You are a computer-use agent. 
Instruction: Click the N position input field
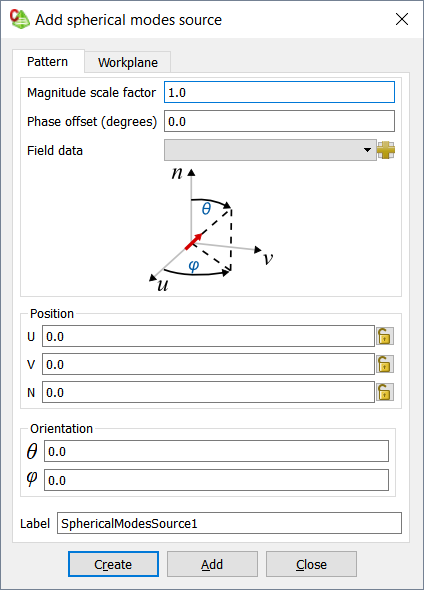coord(208,392)
